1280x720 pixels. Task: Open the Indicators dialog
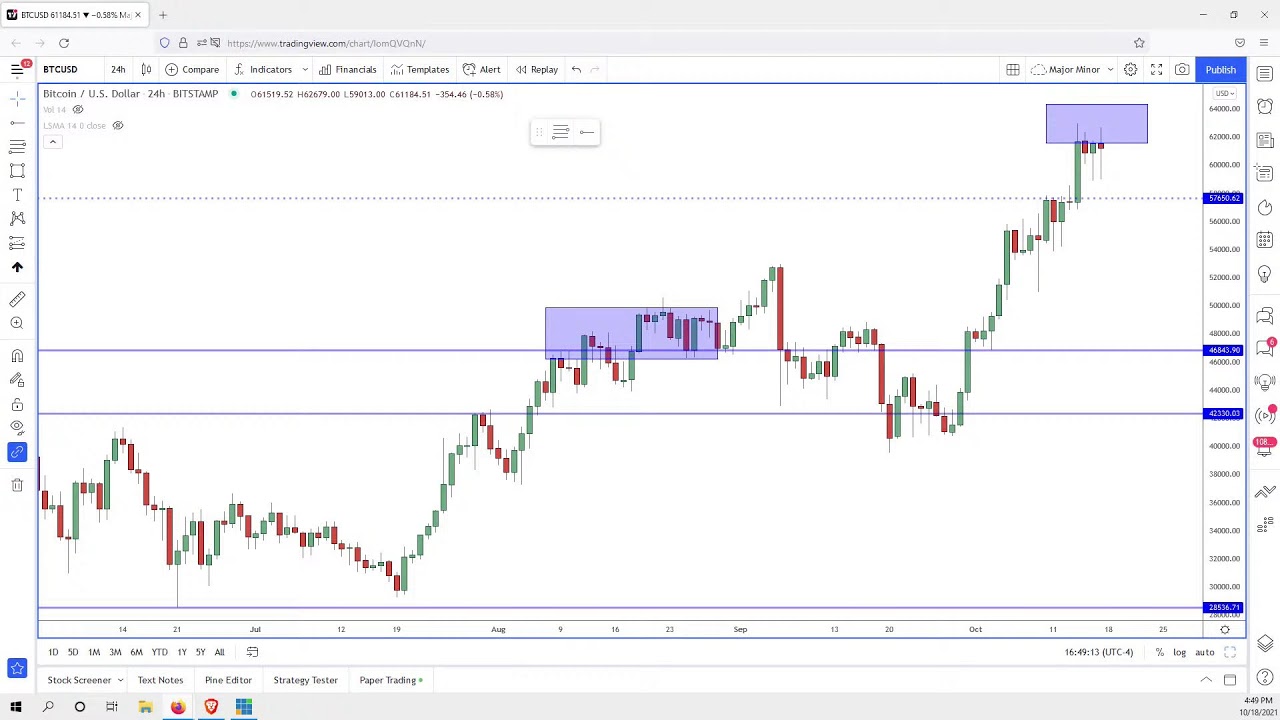[x=263, y=69]
